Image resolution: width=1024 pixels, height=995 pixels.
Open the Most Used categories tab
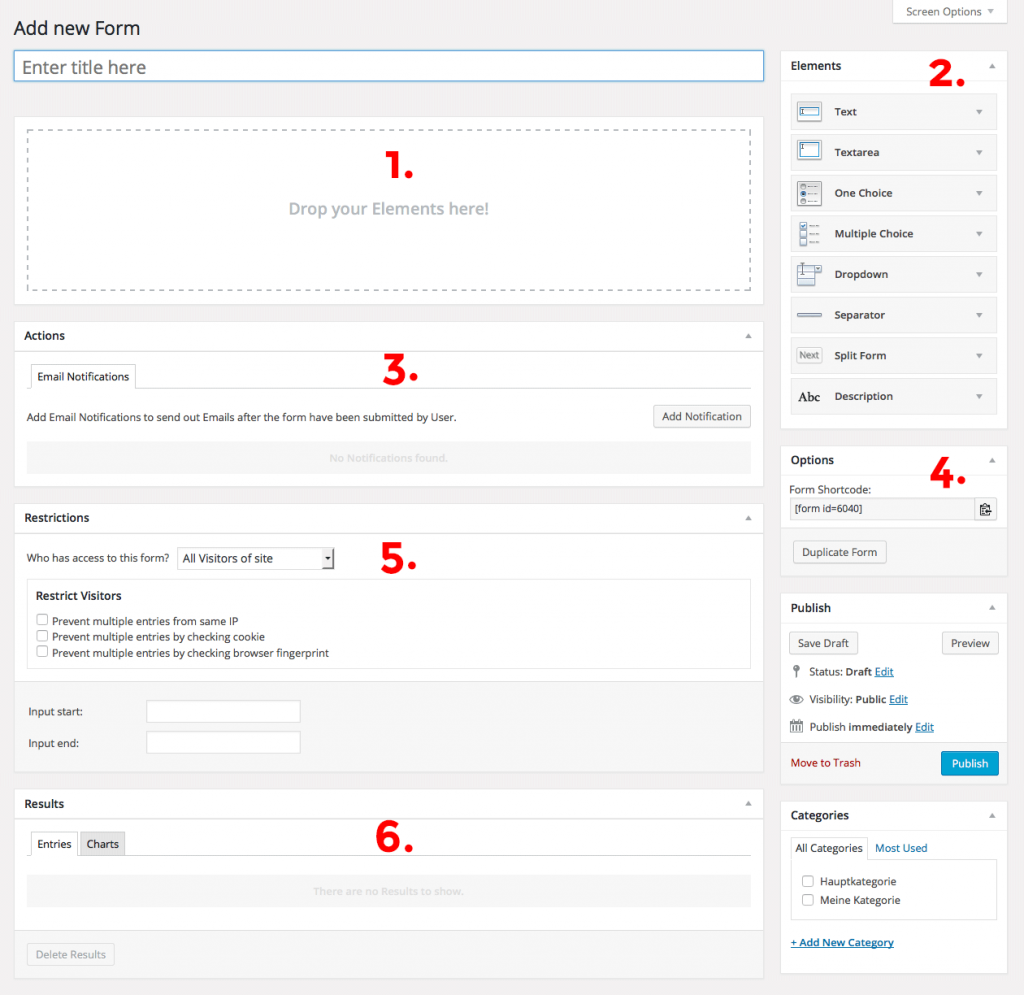coord(900,847)
